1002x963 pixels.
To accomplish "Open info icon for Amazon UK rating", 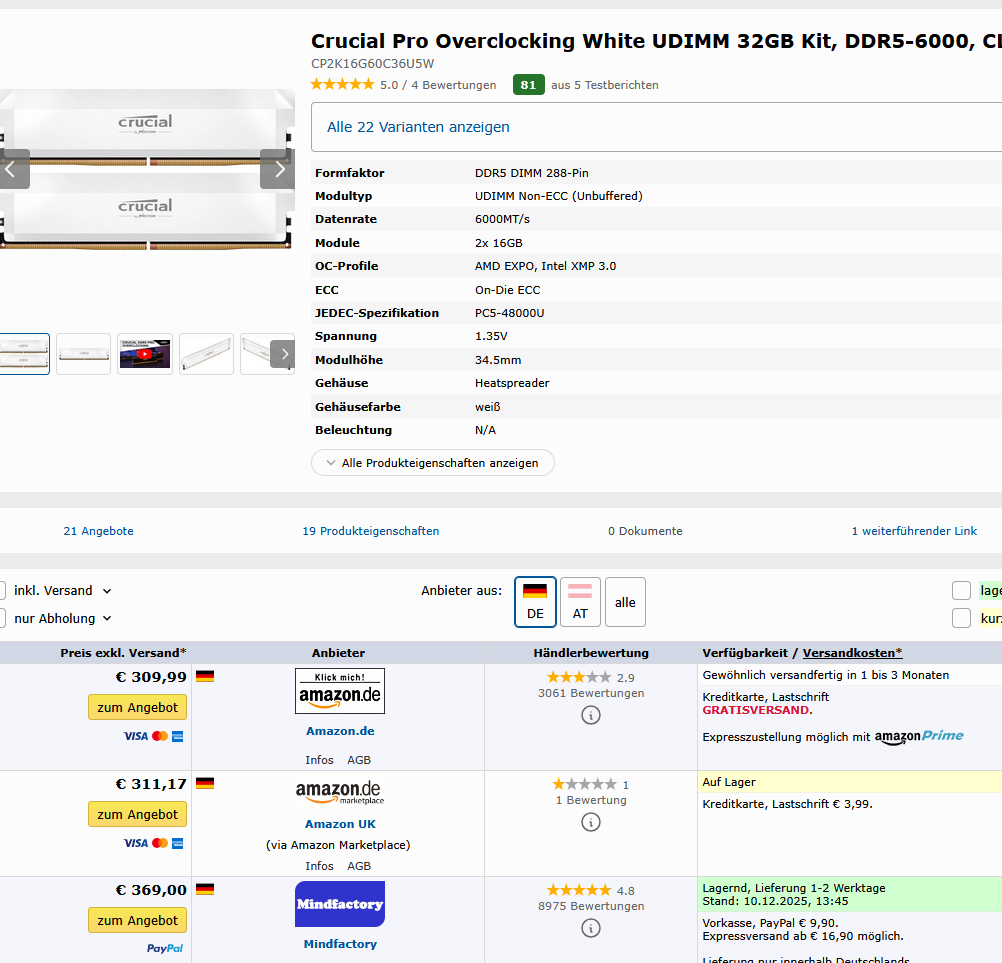I will click(x=590, y=822).
